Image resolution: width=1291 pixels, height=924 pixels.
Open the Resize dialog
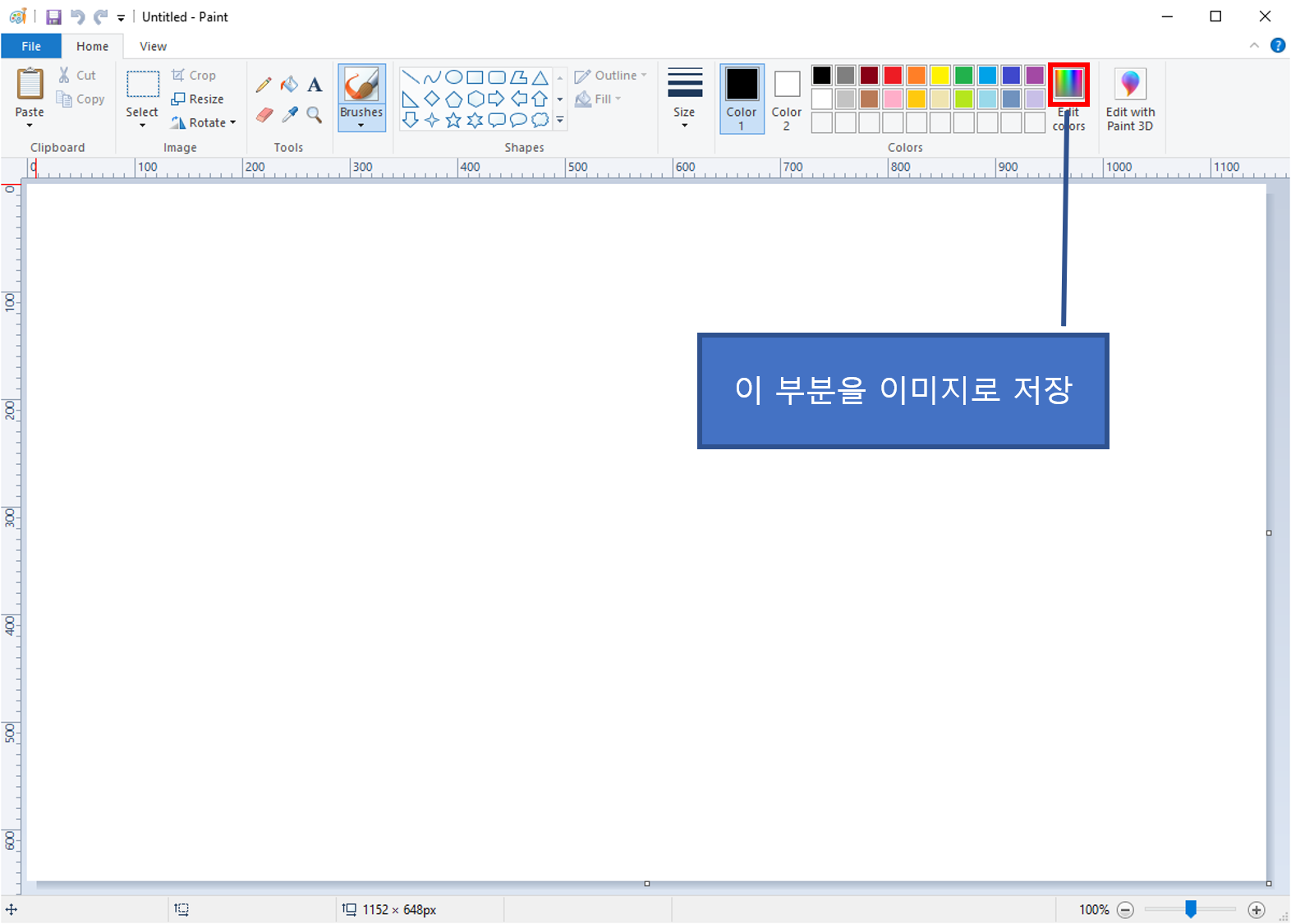point(197,99)
